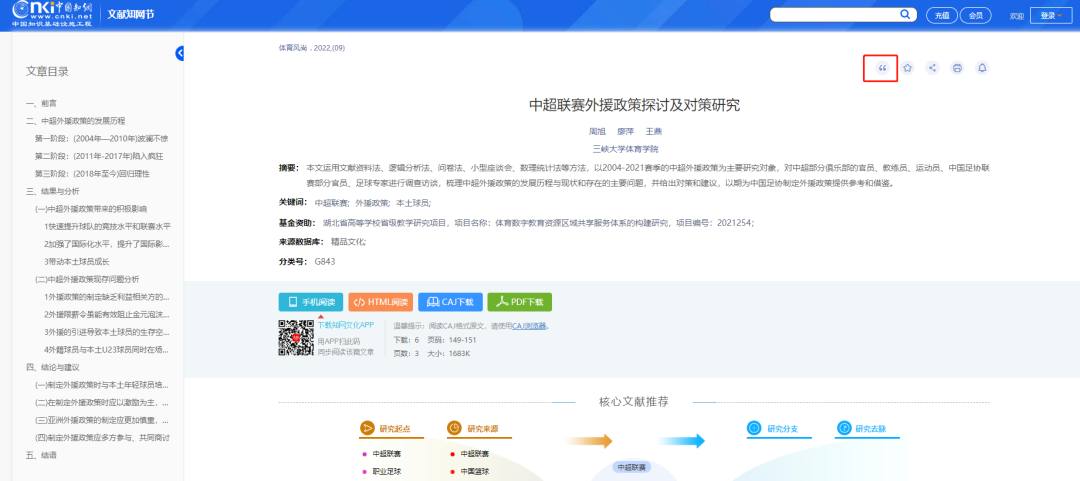Screen dimensions: 1080x481
Task: Click the 研究起点 label
Action: tap(395, 429)
